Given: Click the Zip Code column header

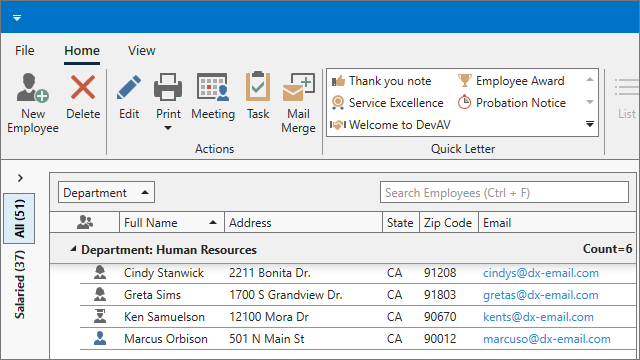Looking at the screenshot, I should 449,222.
